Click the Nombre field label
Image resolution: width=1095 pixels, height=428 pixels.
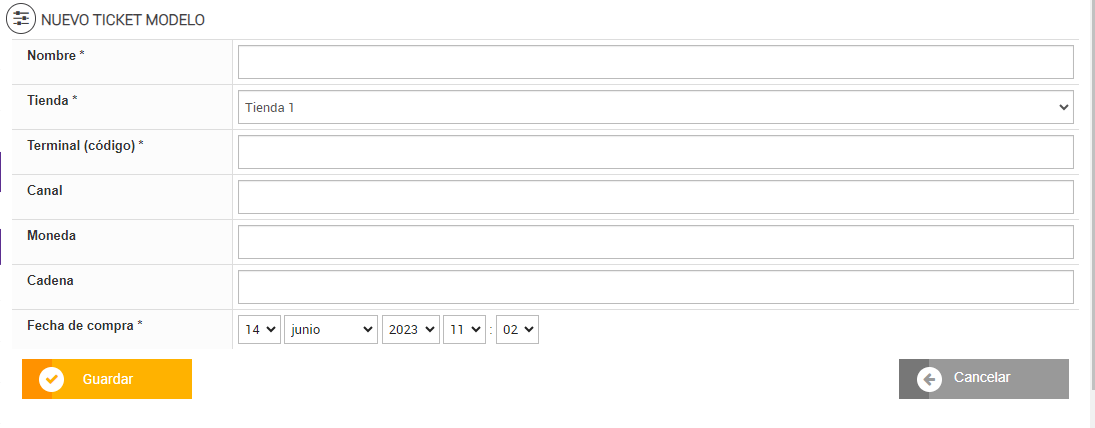click(53, 55)
